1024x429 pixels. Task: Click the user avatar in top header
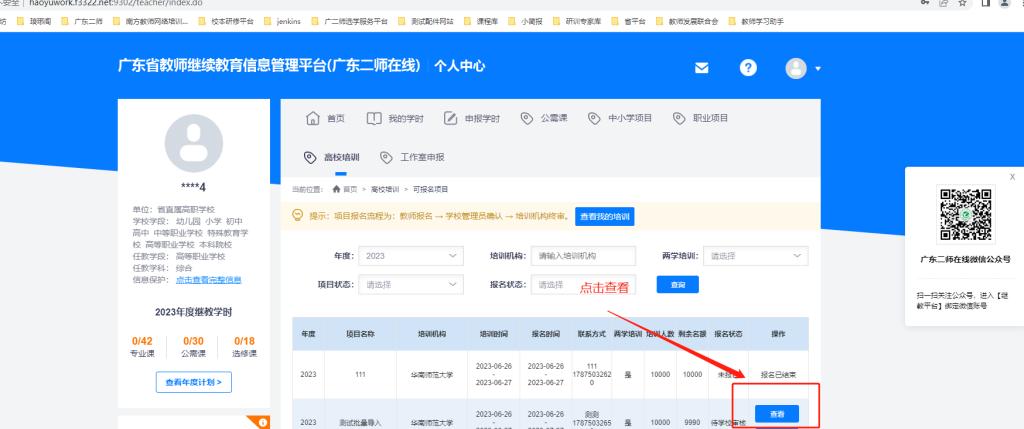click(x=796, y=68)
